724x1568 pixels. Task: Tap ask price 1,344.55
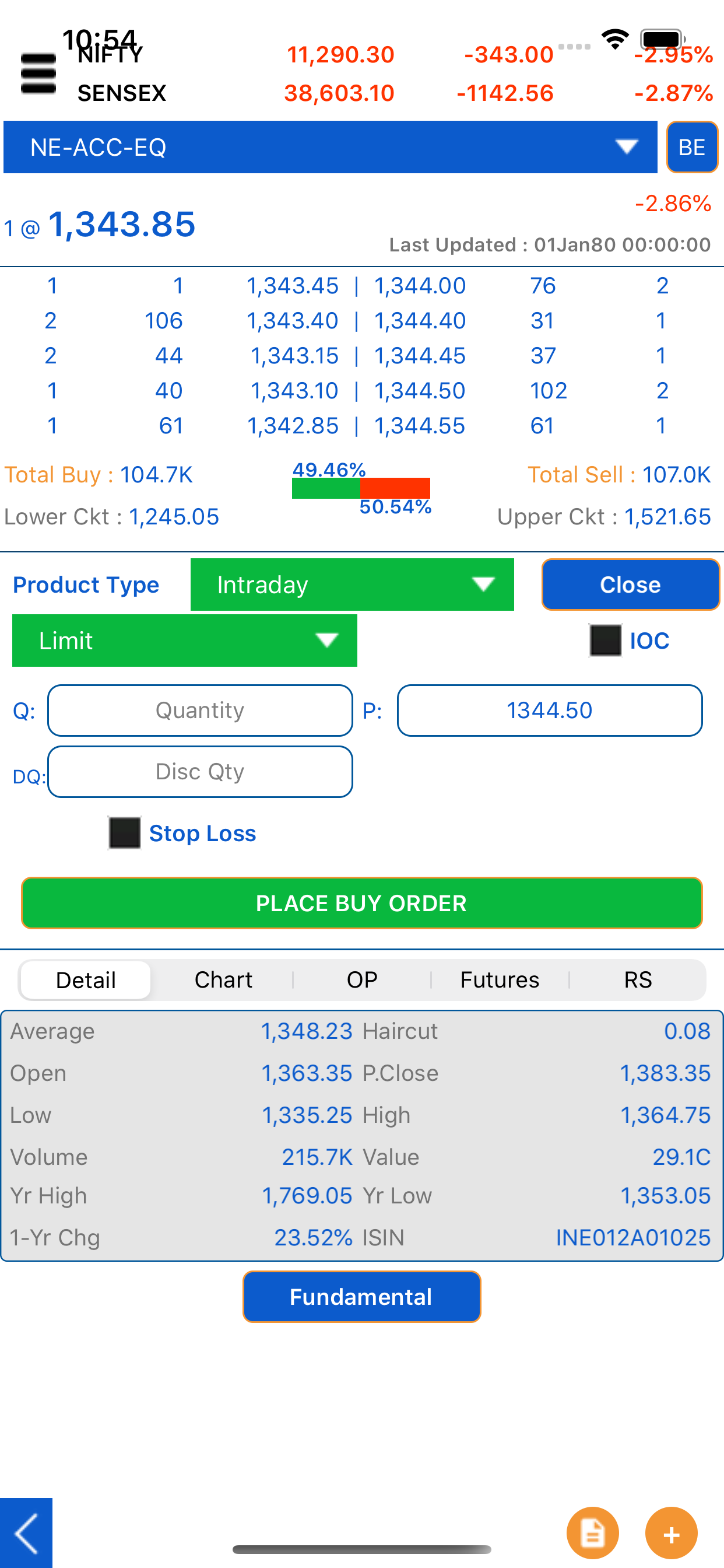(420, 425)
